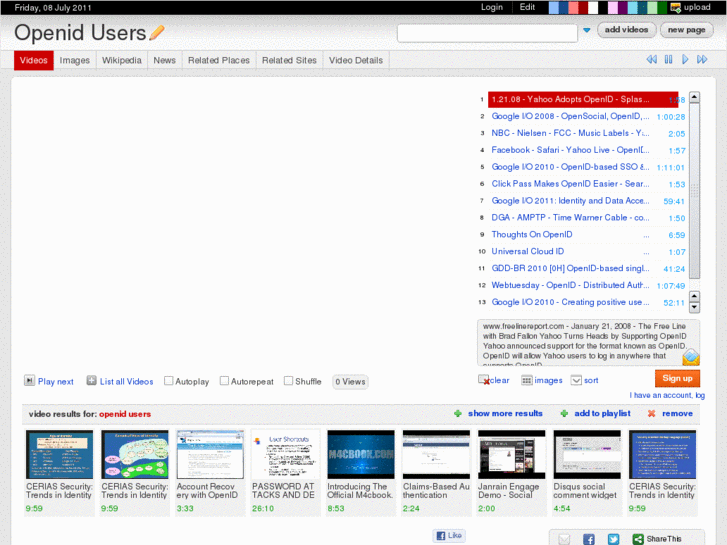Click the rewind to previous video icon
Screen dimensions: 727x545
651,60
